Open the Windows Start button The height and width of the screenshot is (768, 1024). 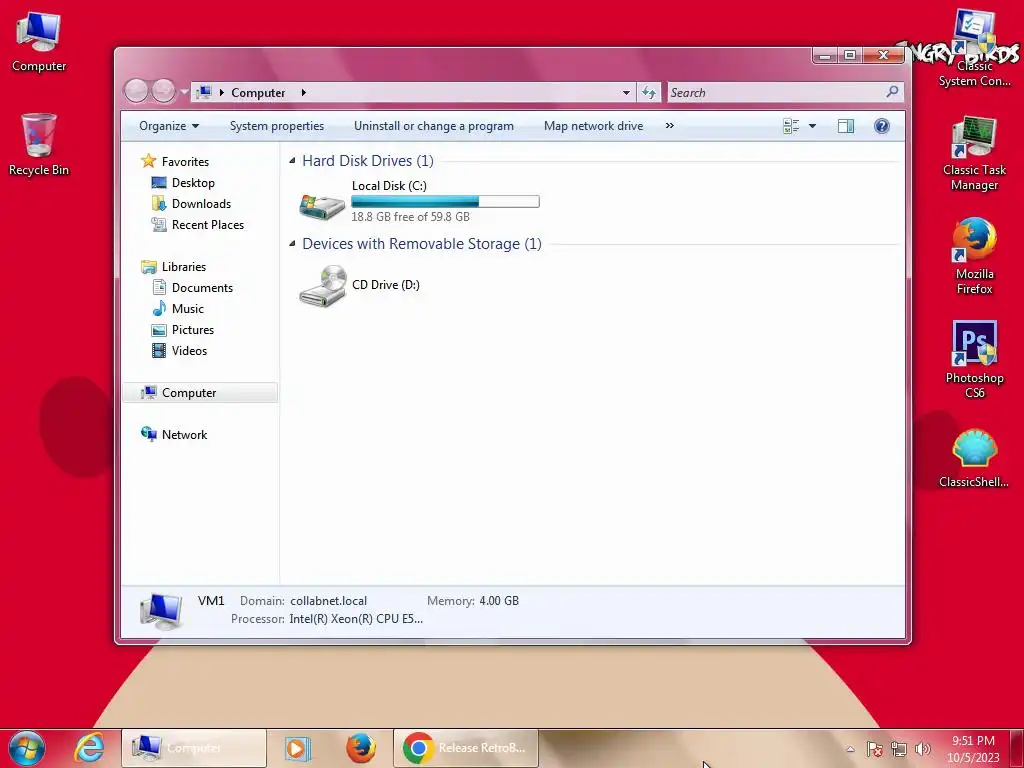click(x=27, y=748)
